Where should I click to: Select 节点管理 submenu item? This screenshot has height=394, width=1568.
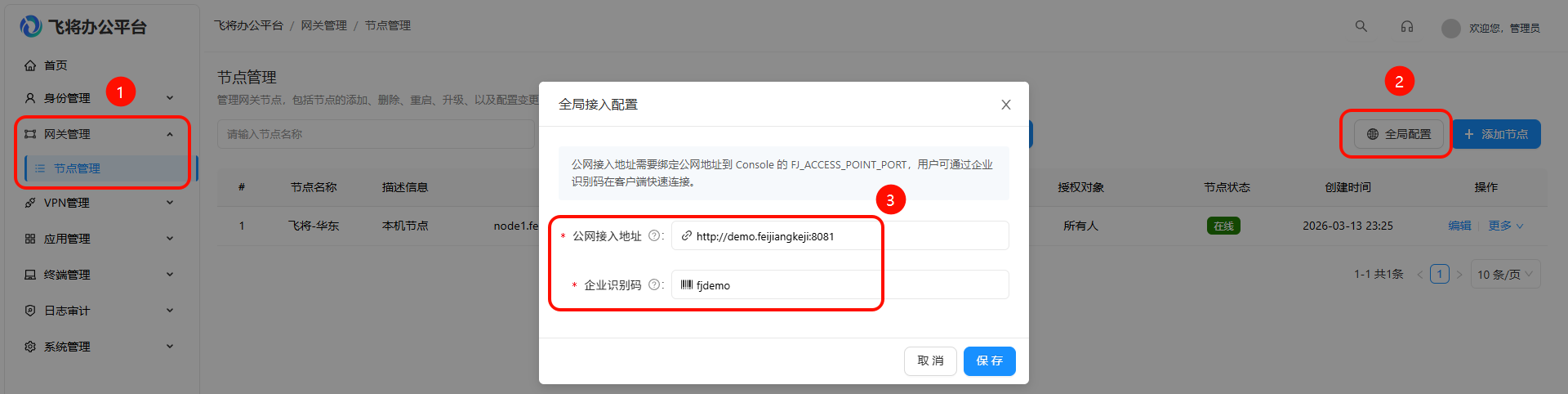tap(77, 168)
